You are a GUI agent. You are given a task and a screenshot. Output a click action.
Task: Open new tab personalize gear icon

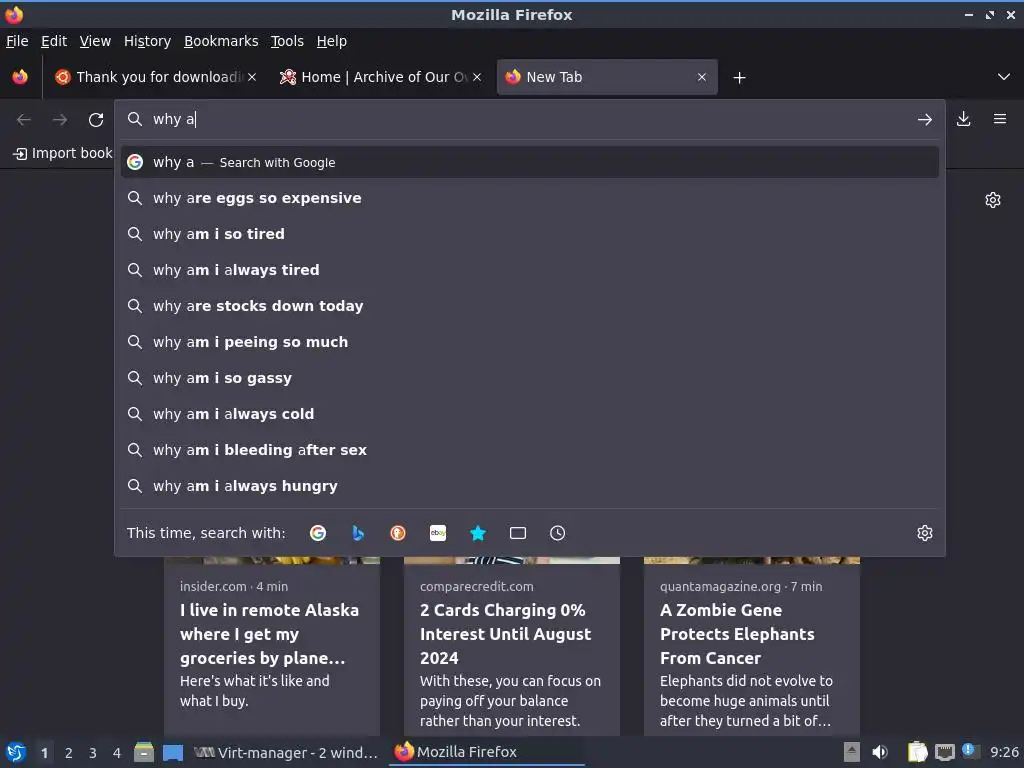(x=993, y=200)
